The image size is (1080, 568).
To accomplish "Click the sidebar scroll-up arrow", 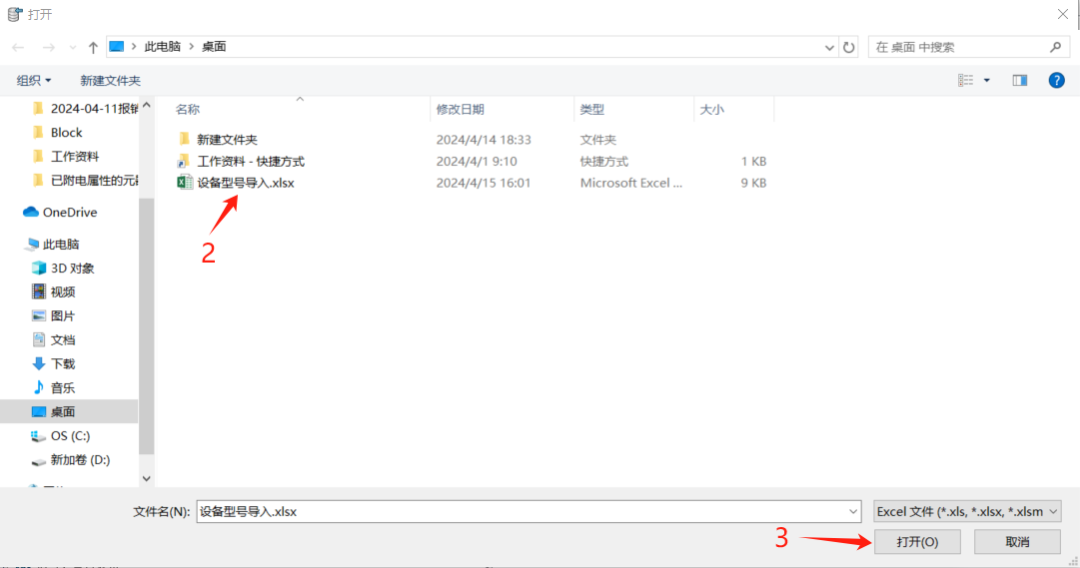I will 146,105.
